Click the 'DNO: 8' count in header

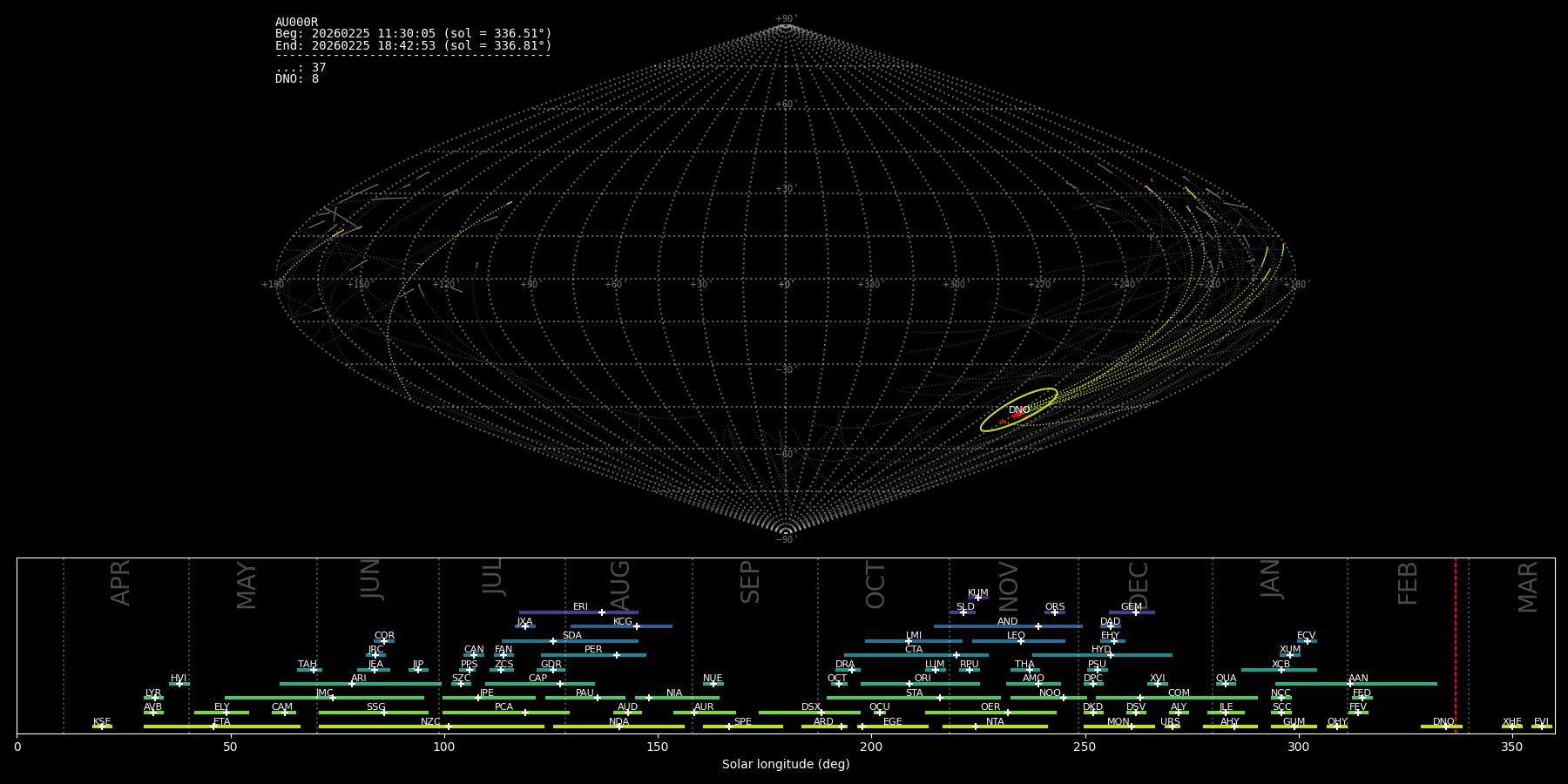297,78
